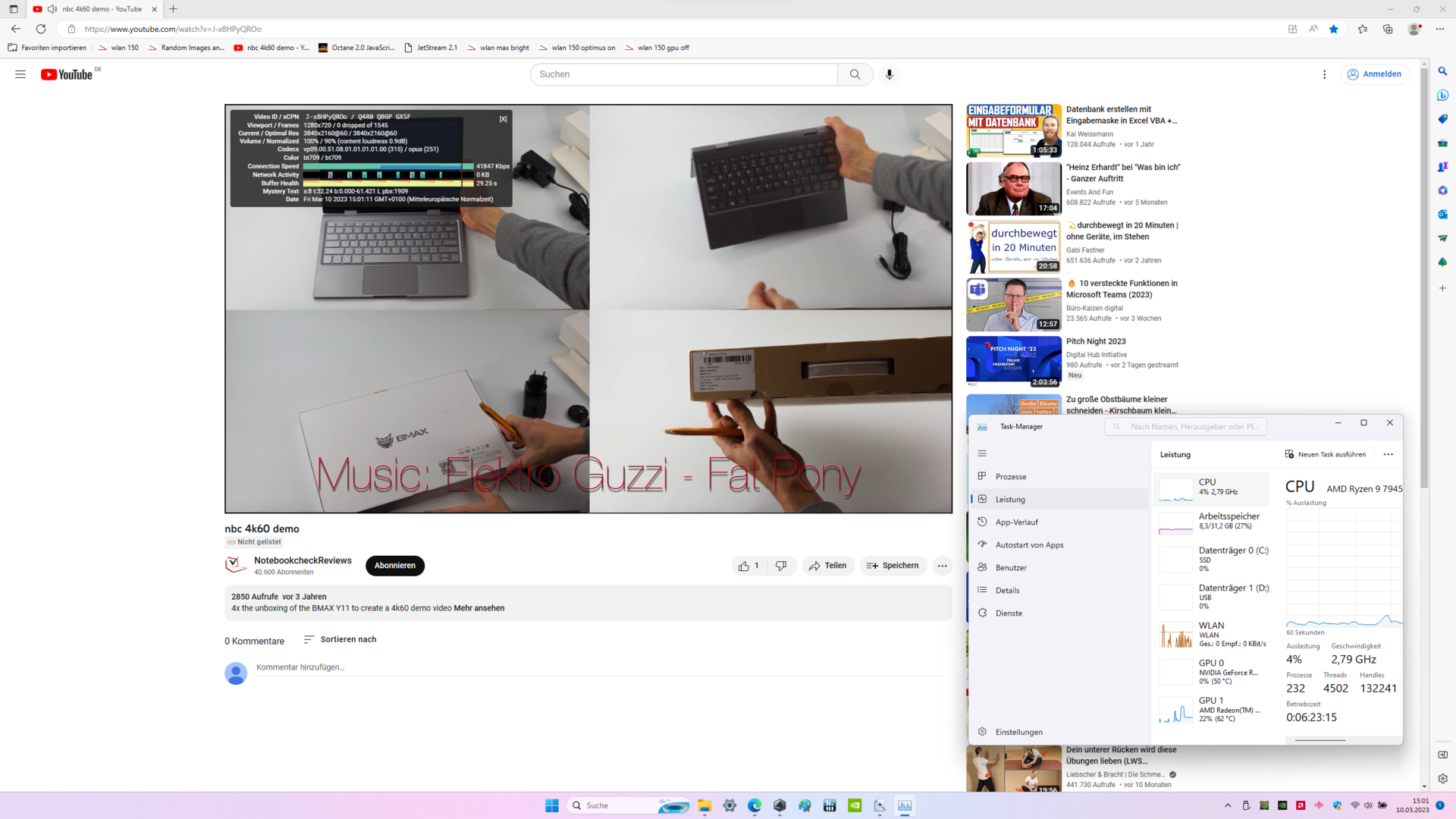The height and width of the screenshot is (819, 1456).
Task: Click Neuen Task ausführen icon button
Action: click(1289, 454)
